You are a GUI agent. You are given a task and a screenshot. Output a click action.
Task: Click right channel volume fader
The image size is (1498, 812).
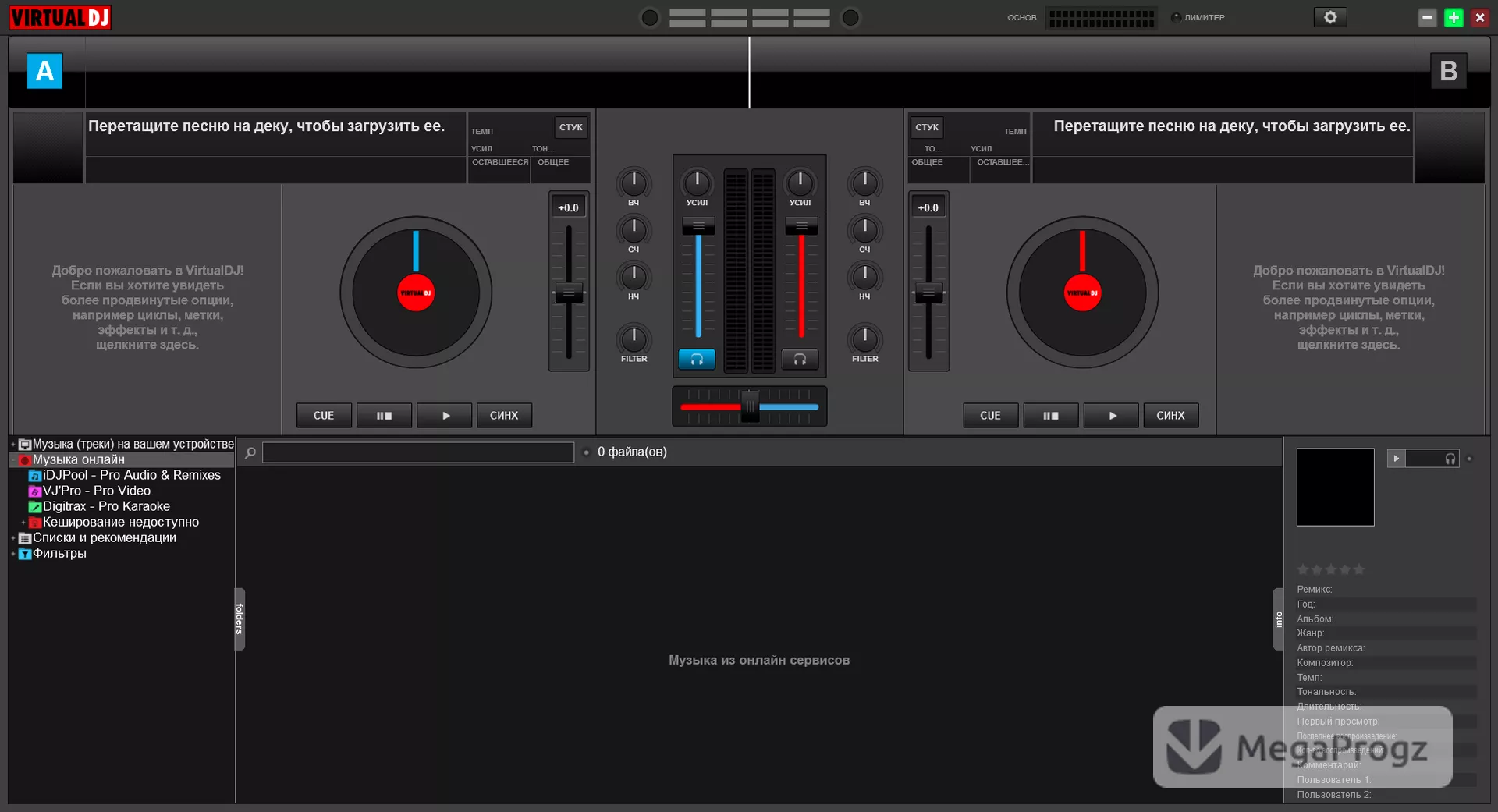[x=801, y=226]
